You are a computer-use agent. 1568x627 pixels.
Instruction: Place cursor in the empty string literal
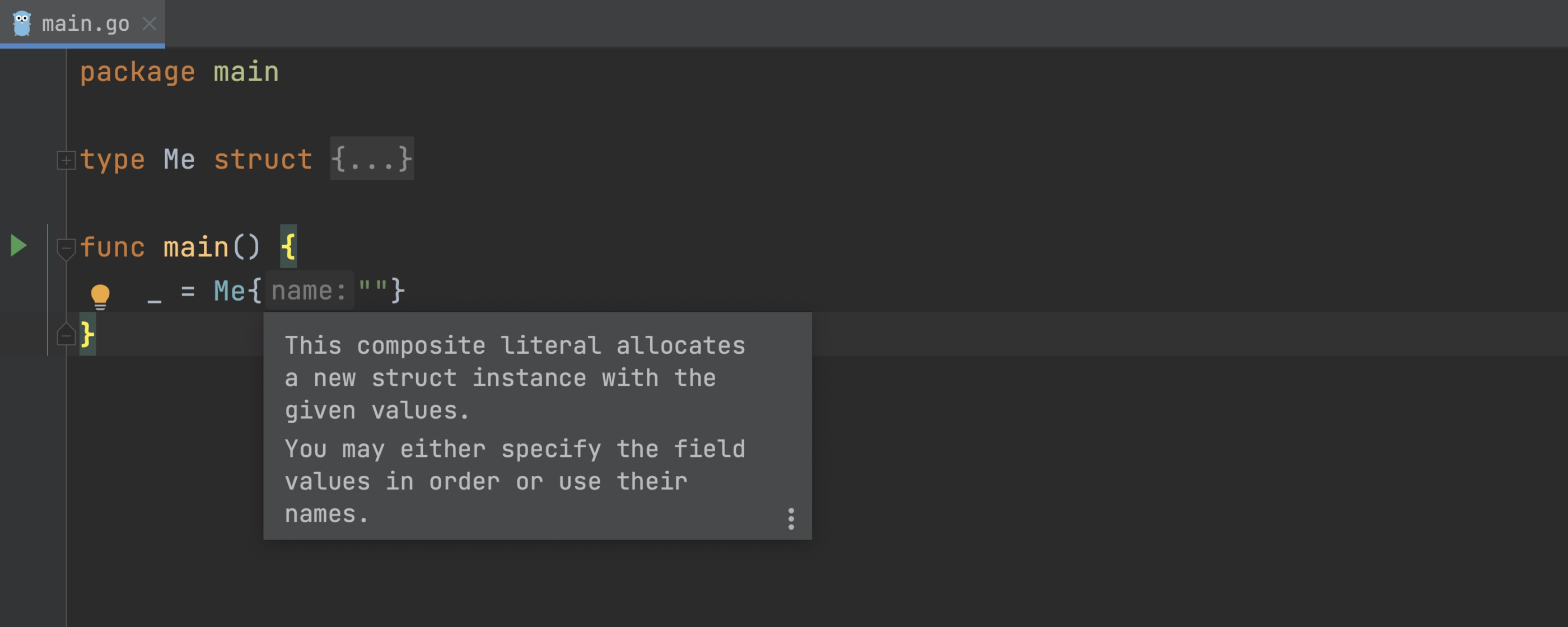tap(372, 286)
